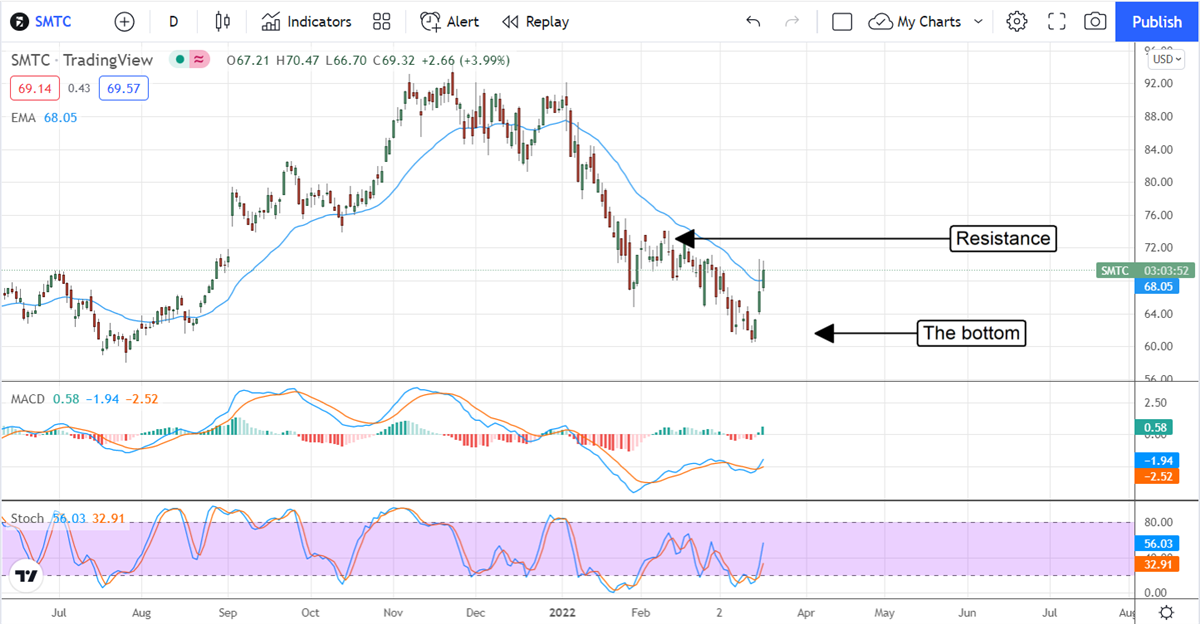Open the layout templates grid icon

[x=381, y=21]
